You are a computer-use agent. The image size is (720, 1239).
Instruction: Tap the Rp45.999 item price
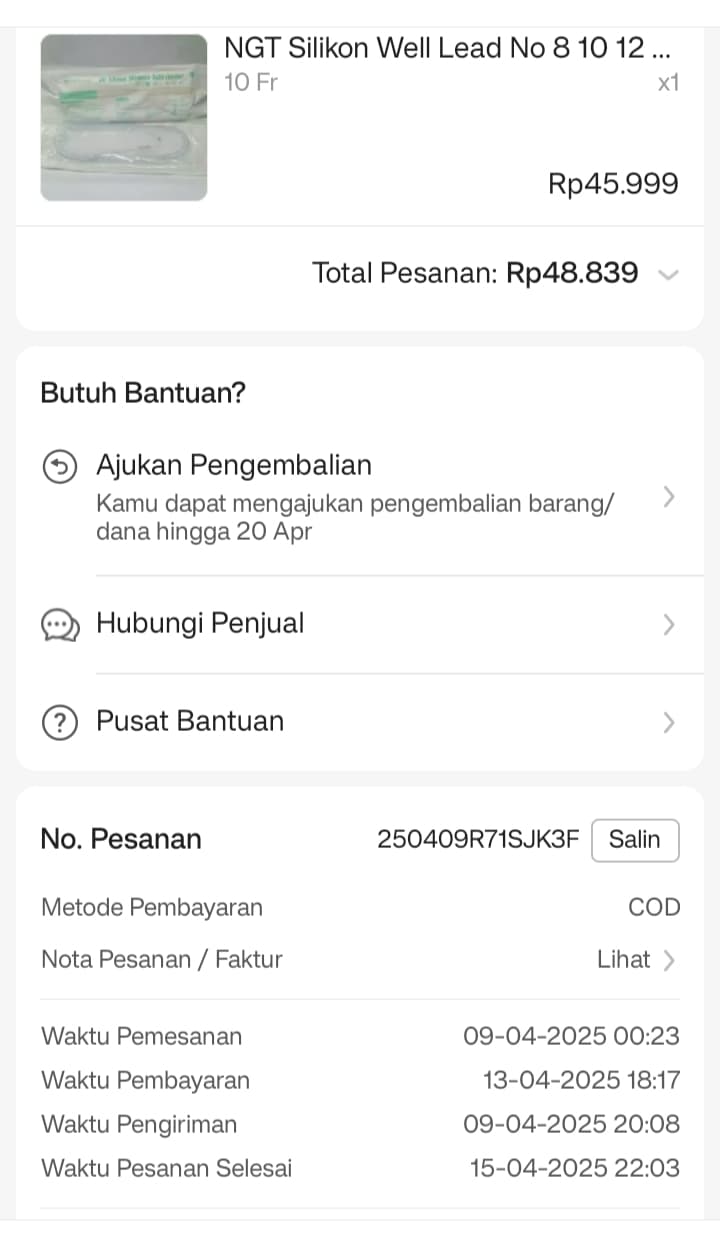[x=613, y=184]
